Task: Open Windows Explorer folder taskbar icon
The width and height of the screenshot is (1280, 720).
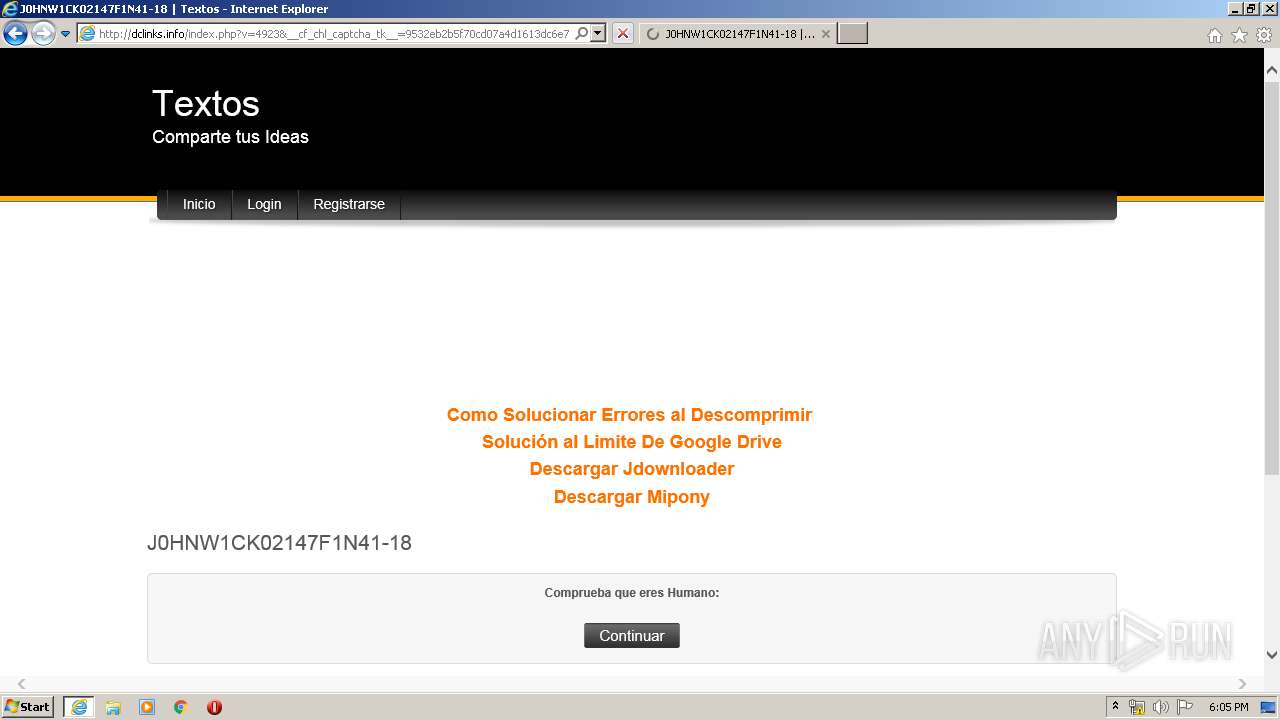Action: (x=113, y=707)
